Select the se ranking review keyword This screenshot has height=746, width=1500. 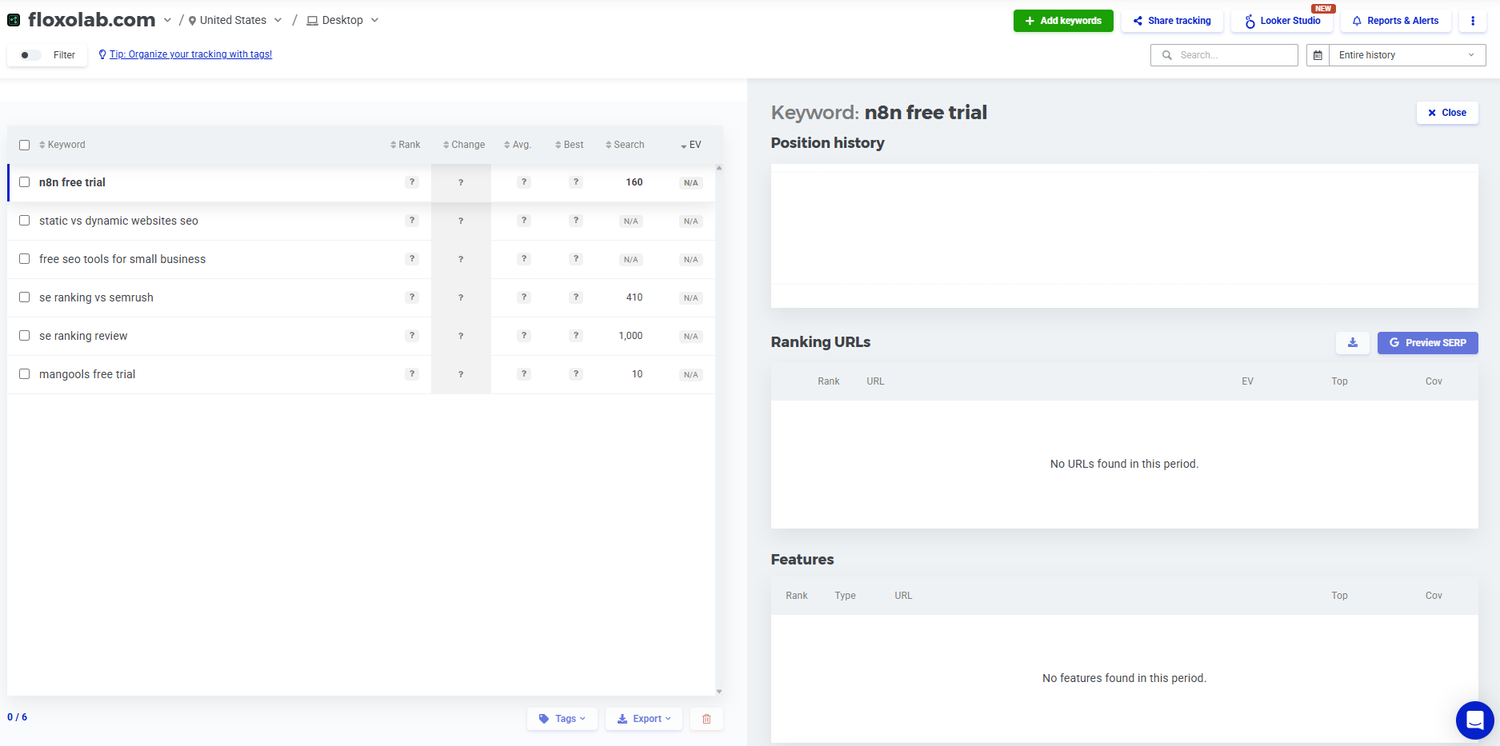(83, 336)
